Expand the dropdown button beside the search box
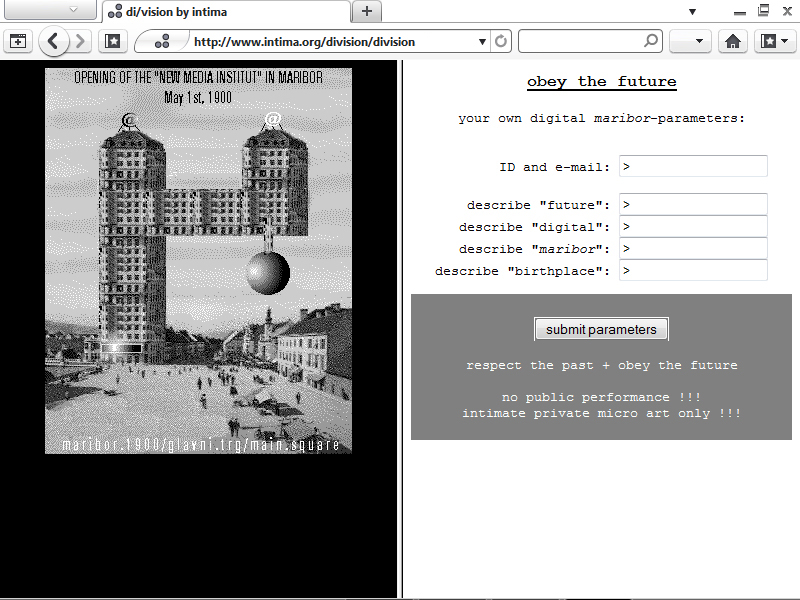This screenshot has width=800, height=600. click(x=689, y=42)
